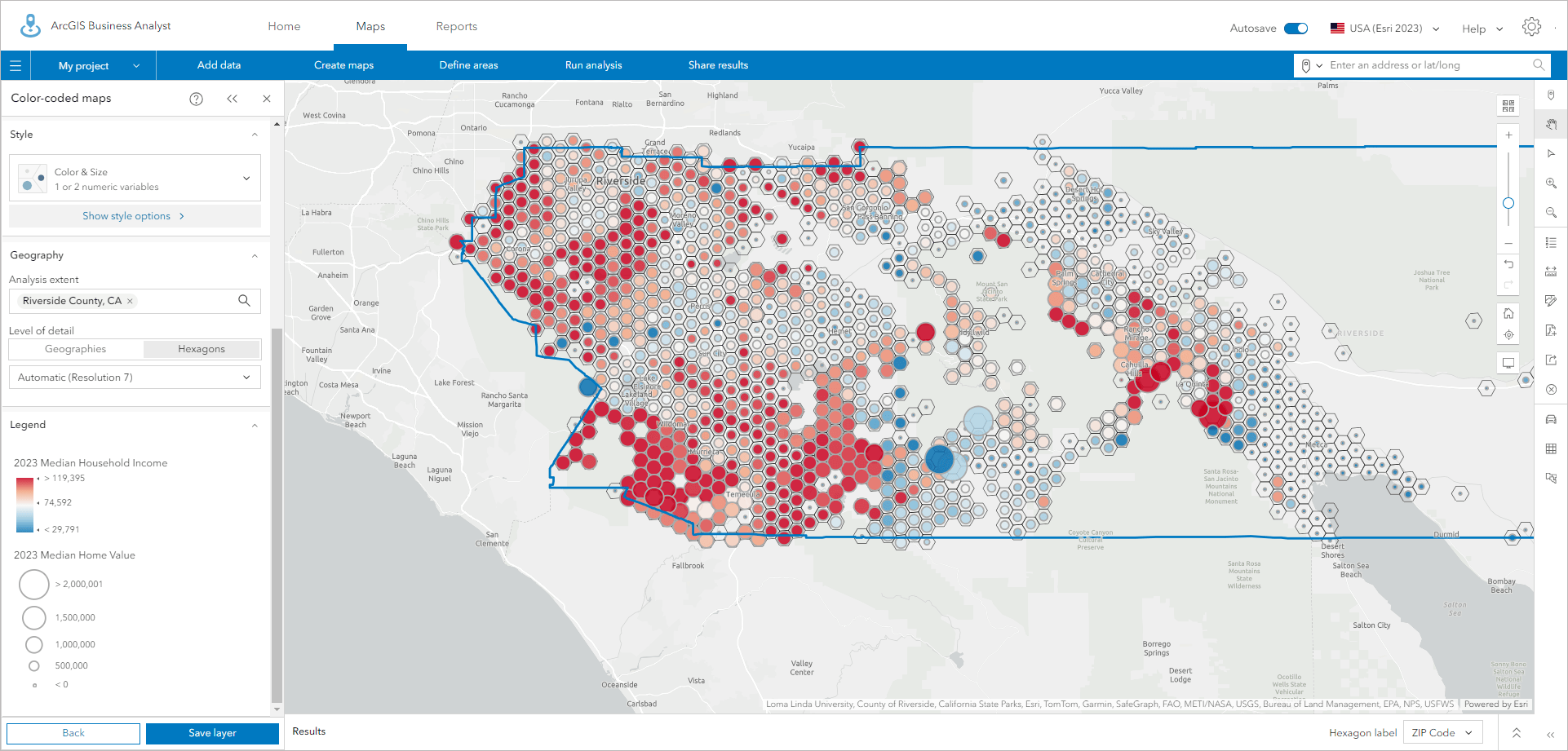Open the attribute table grid icon
The width and height of the screenshot is (1568, 751).
coord(1551,448)
